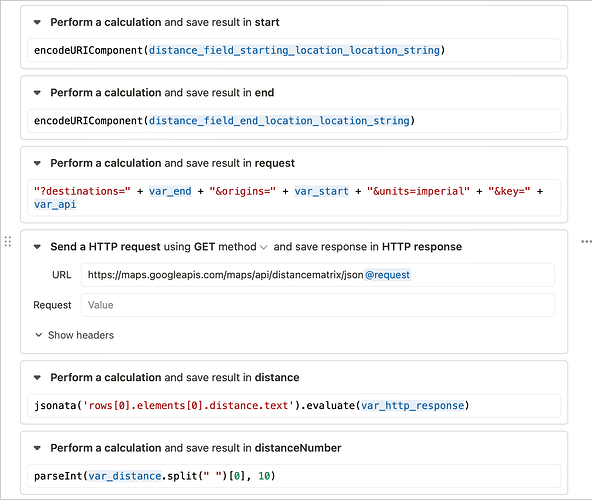Edit the end encodeURIComponent formula
Image resolution: width=592 pixels, height=500 pixels.
pyautogui.click(x=294, y=121)
